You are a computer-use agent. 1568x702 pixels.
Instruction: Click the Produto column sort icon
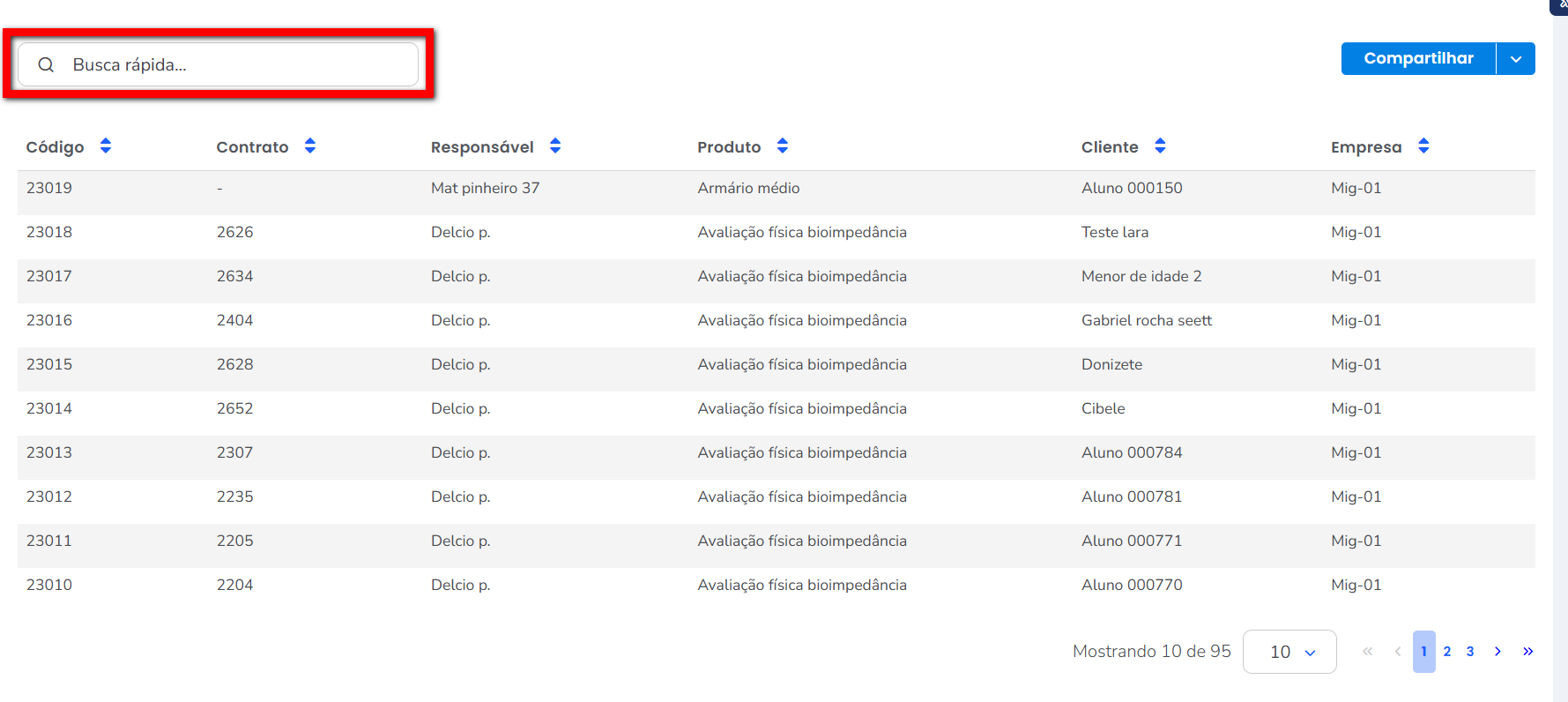(783, 146)
